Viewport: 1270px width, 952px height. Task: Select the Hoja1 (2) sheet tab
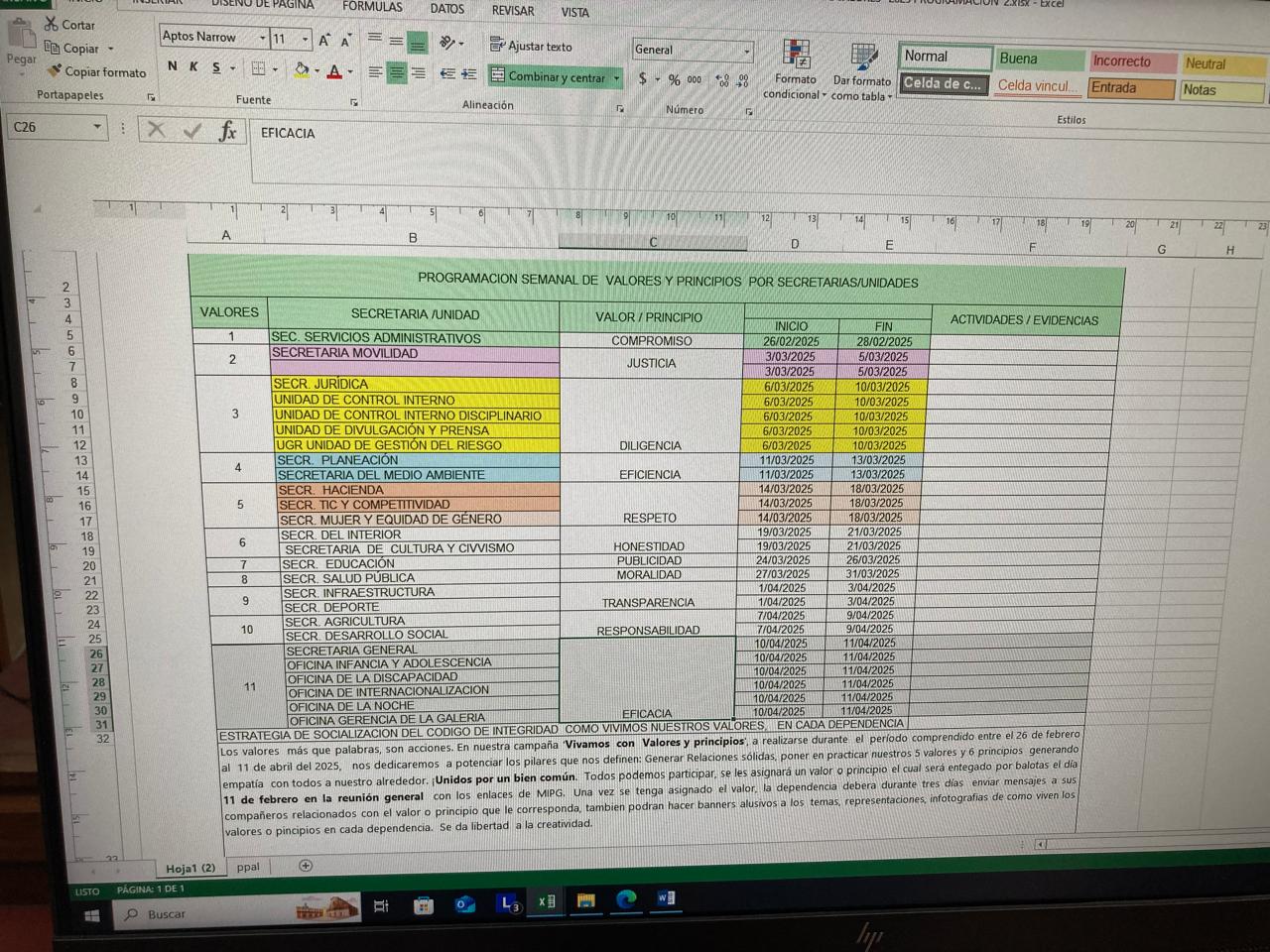click(x=190, y=869)
